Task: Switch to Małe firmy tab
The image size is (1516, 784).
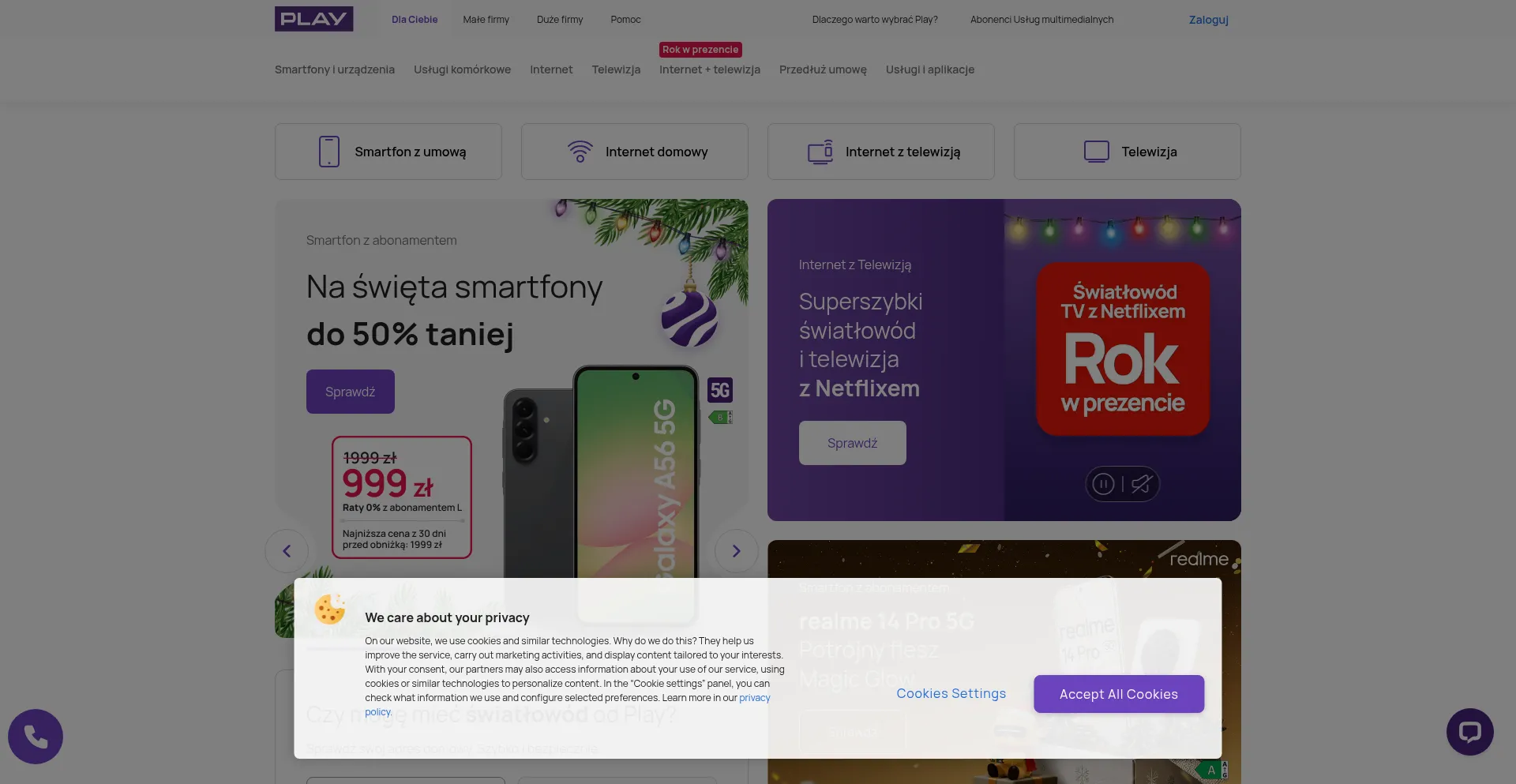Action: coord(486,20)
